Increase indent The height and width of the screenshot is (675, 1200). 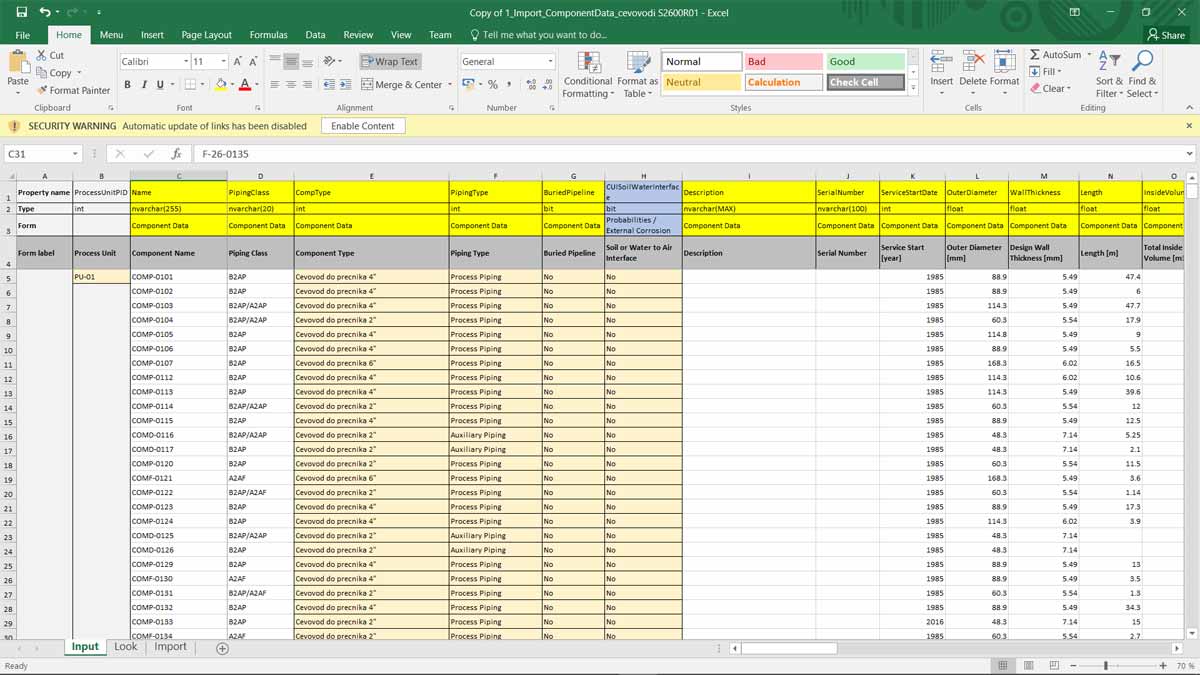[x=344, y=85]
